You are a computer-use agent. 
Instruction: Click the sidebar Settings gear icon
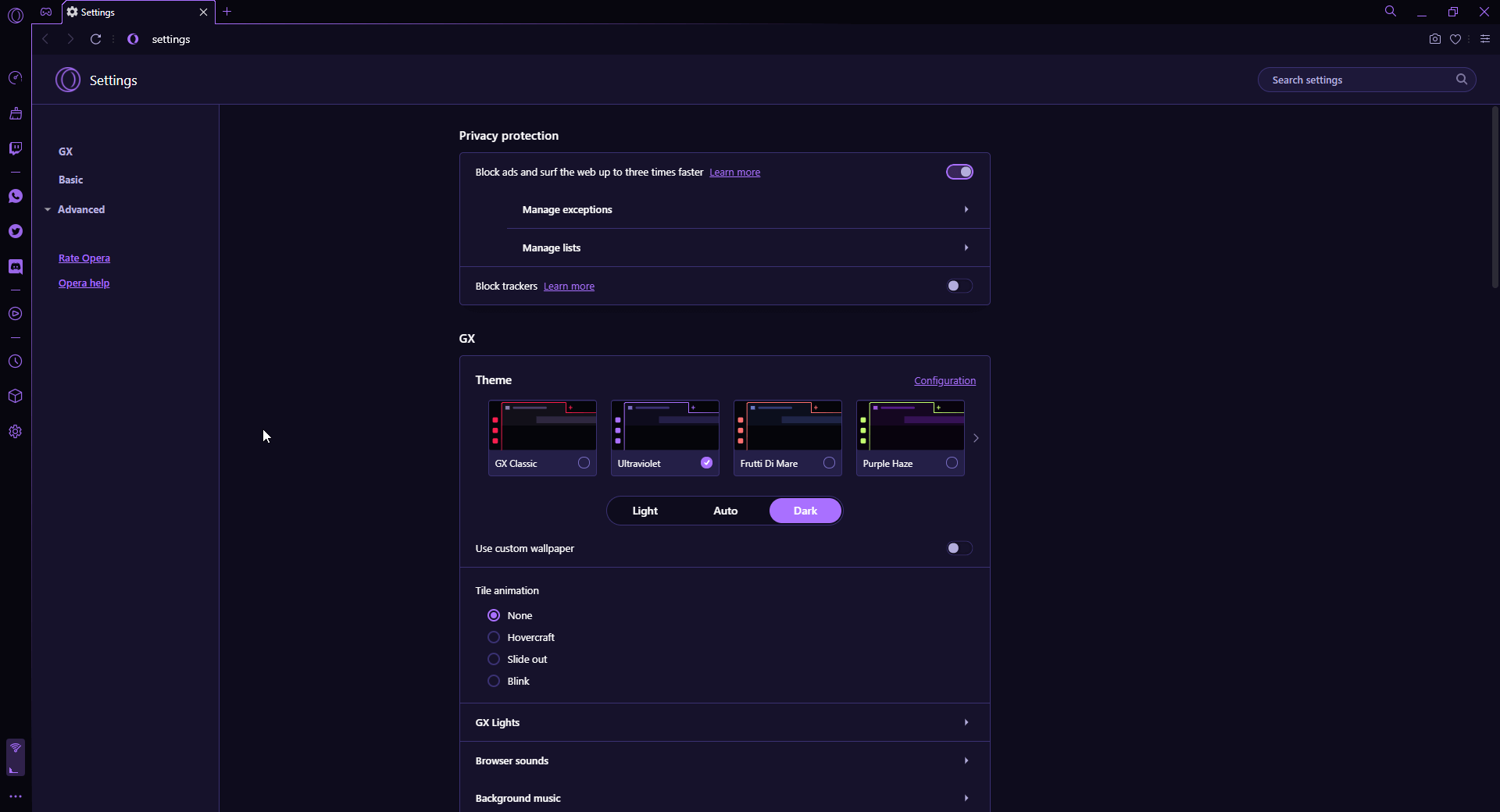pos(16,432)
